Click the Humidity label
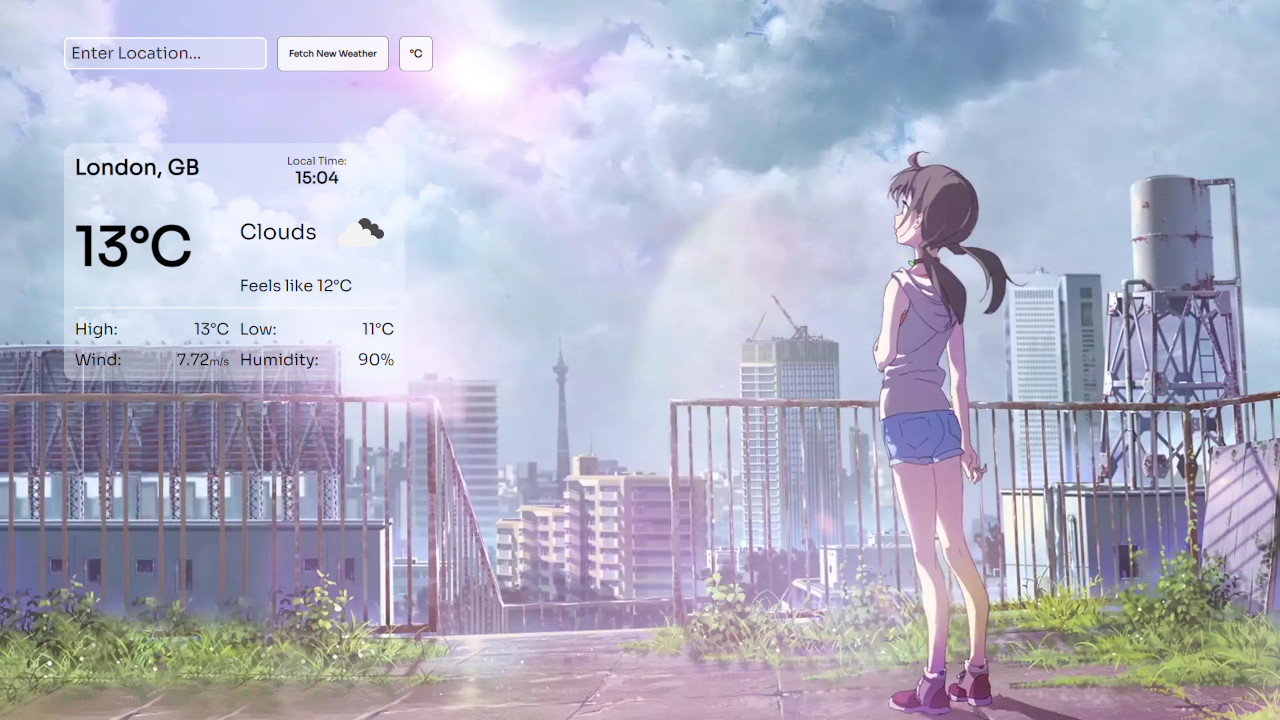1280x720 pixels. [279, 359]
